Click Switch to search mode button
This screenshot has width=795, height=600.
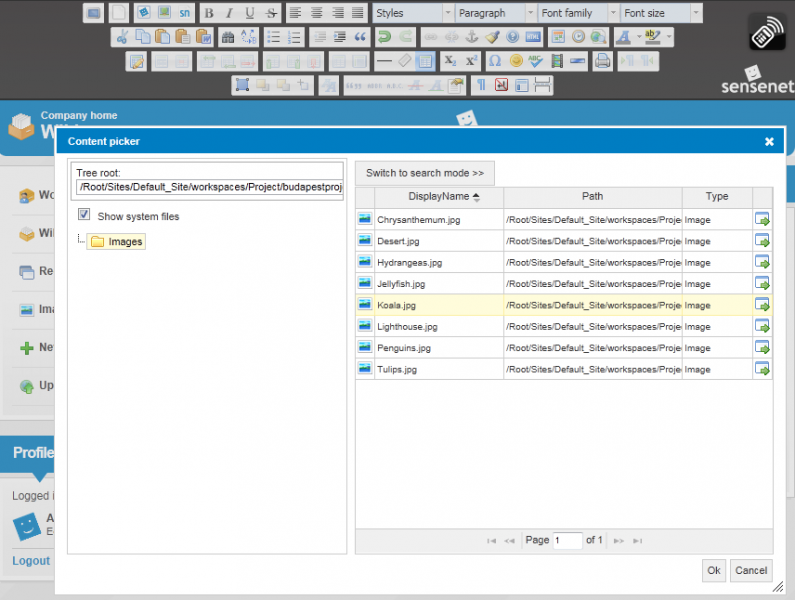coord(425,173)
